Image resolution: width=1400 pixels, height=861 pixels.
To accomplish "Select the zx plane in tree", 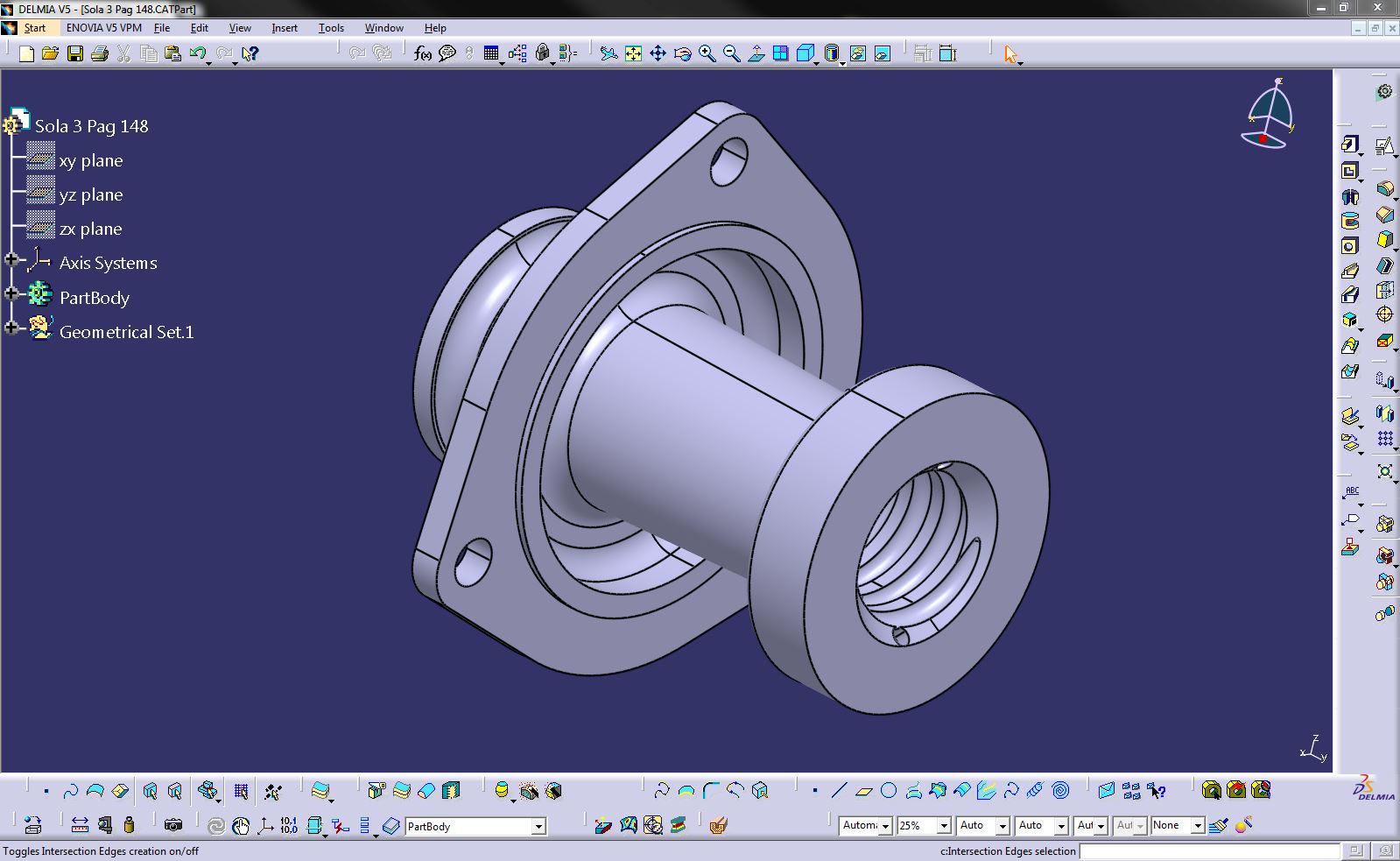I will pos(91,229).
